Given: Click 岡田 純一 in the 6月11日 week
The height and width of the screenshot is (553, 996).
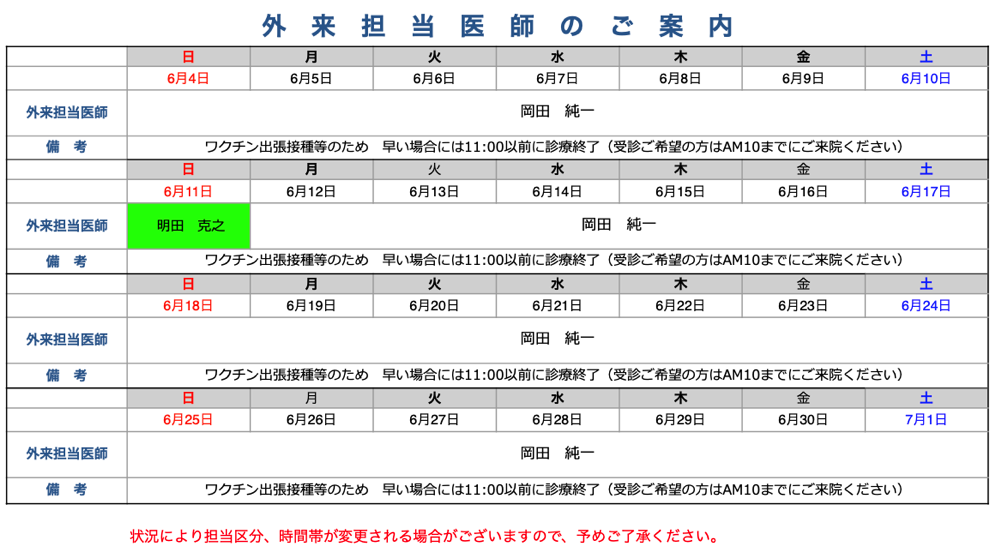Looking at the screenshot, I should (619, 225).
